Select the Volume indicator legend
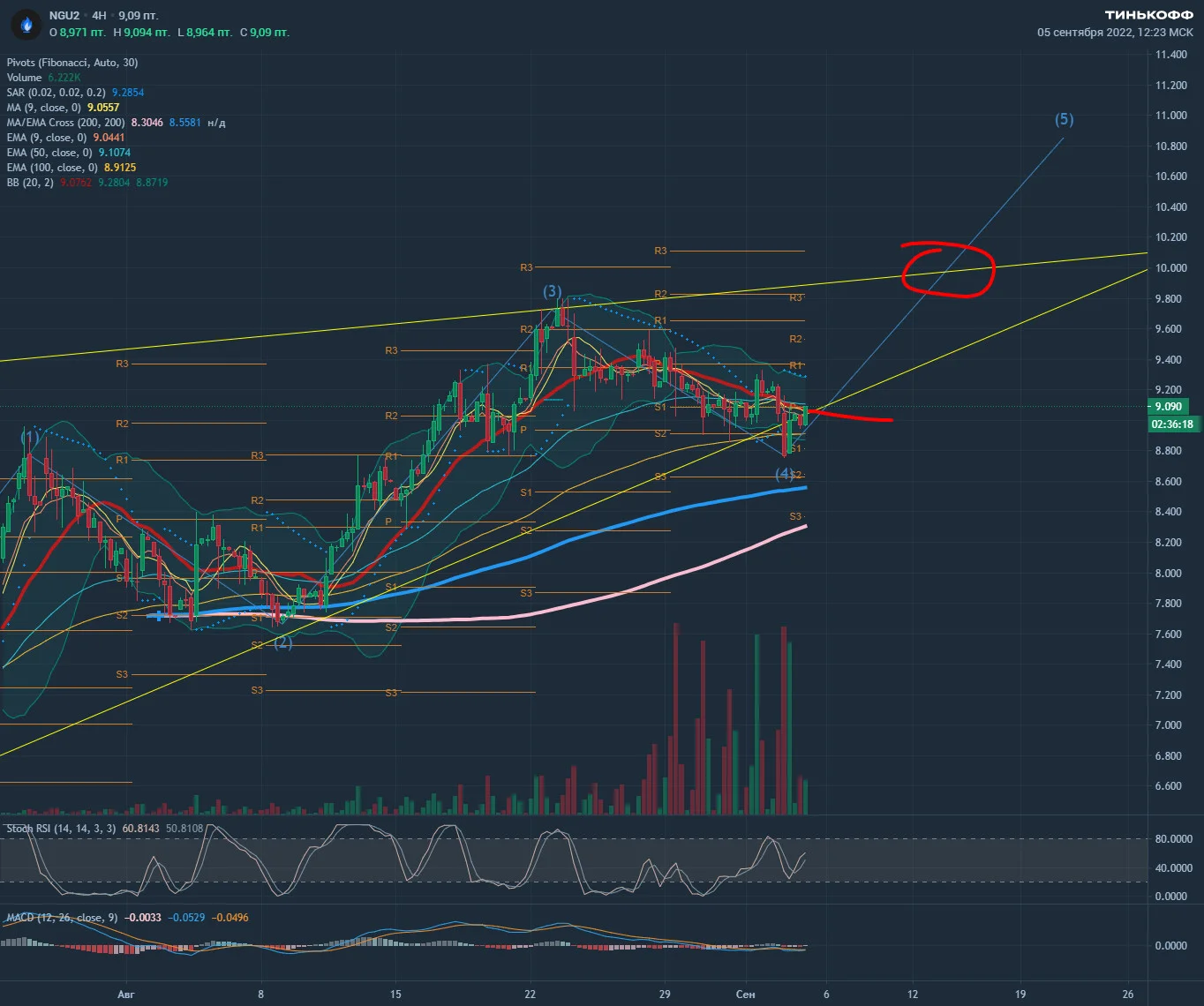This screenshot has width=1204, height=1006. coord(24,78)
